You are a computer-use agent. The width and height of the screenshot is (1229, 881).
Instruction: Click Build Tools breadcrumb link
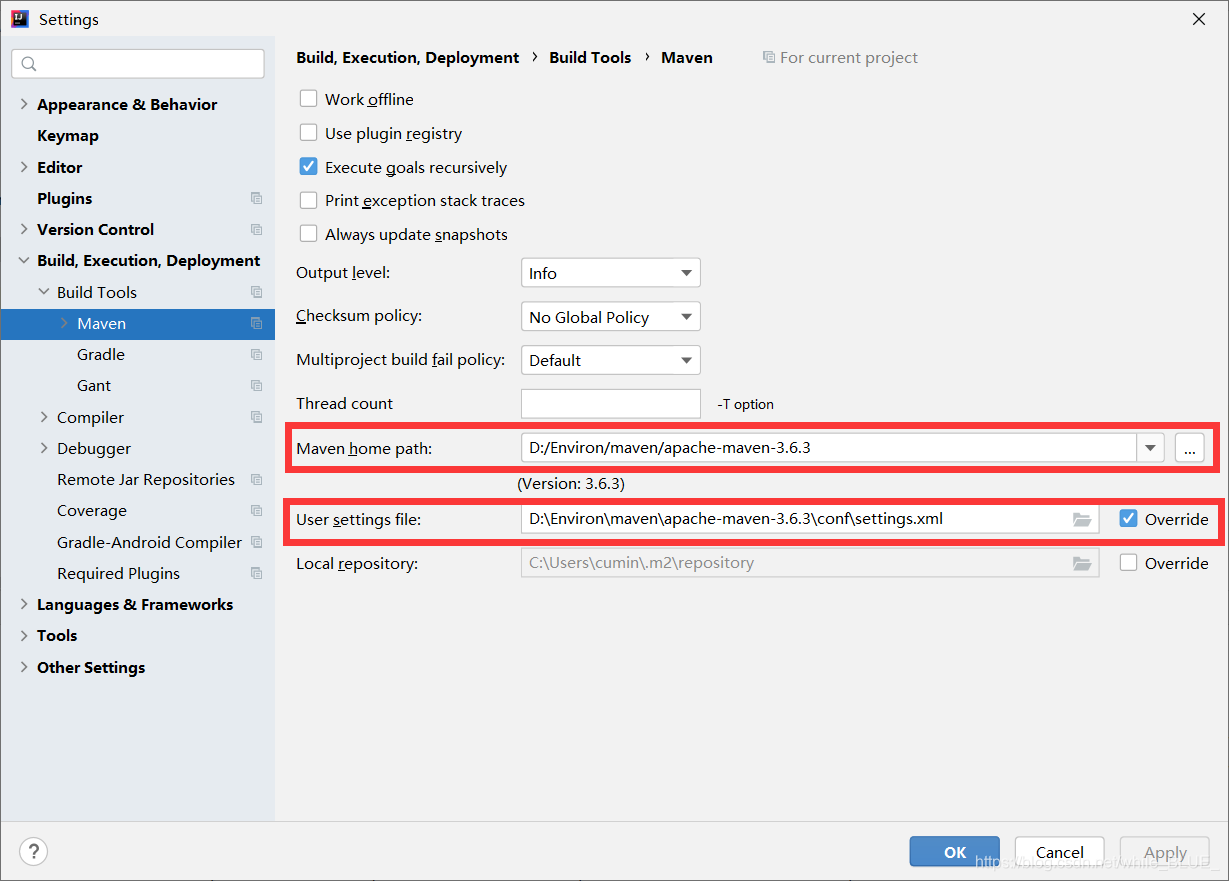590,57
